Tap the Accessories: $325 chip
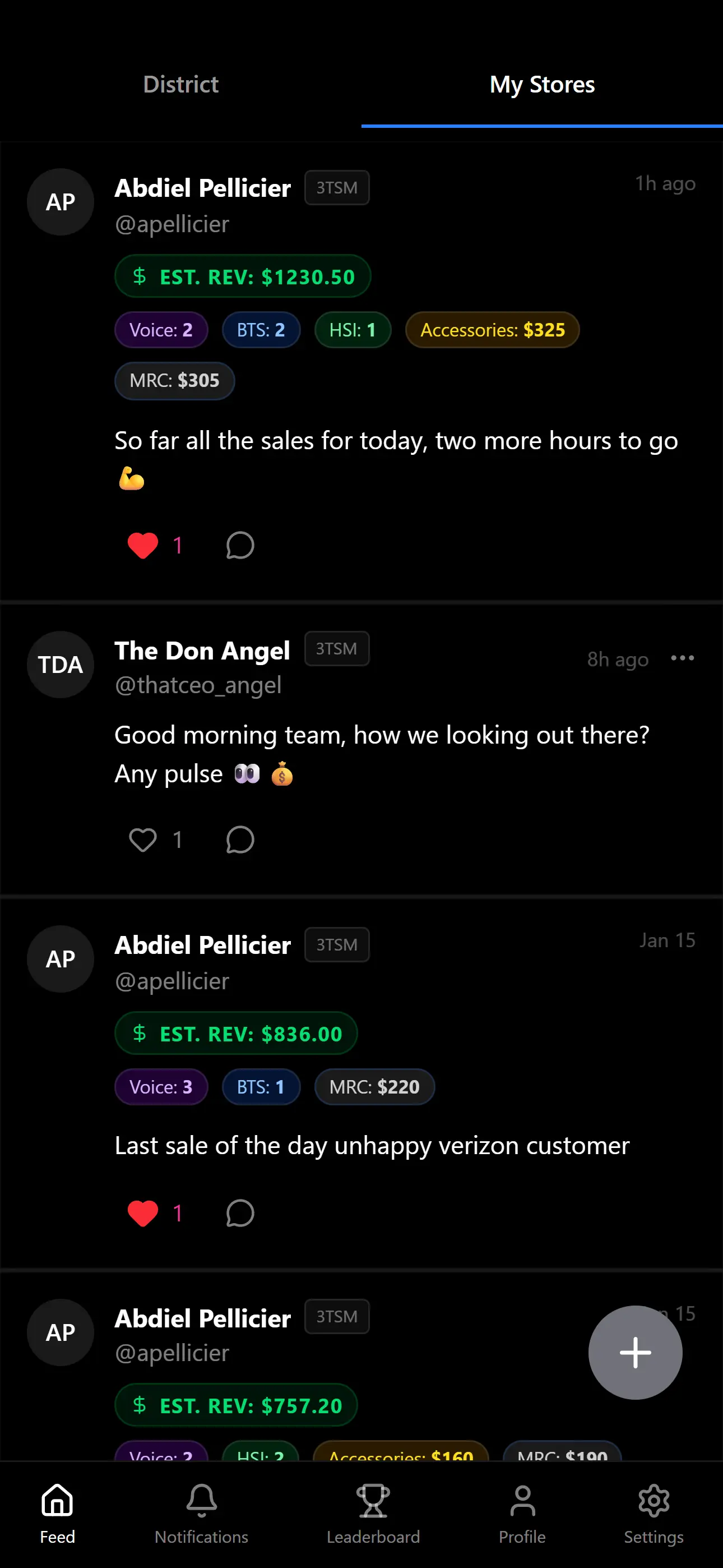Screen dimensions: 723x1568 (x=492, y=330)
